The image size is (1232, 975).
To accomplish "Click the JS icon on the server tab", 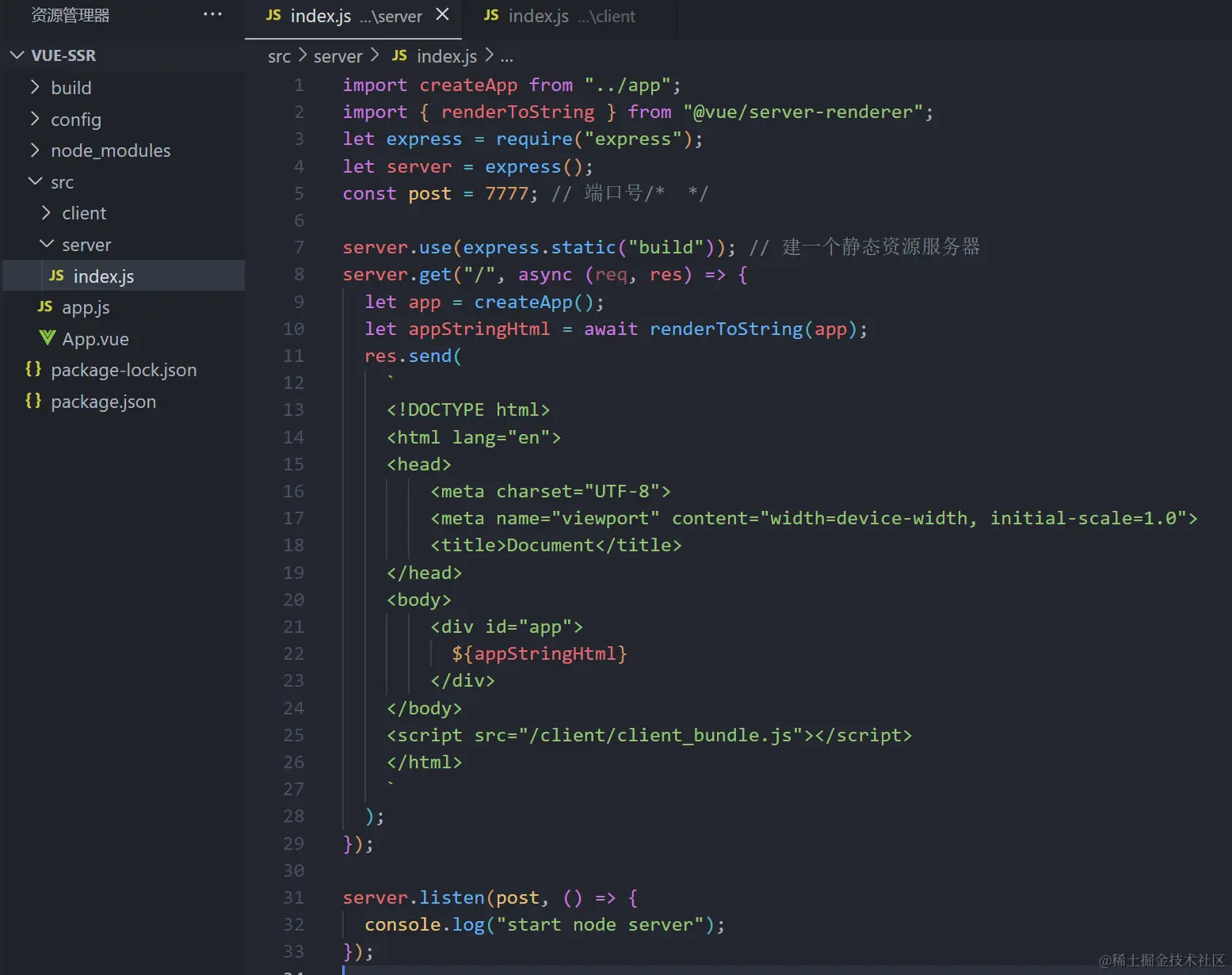I will pos(273,15).
